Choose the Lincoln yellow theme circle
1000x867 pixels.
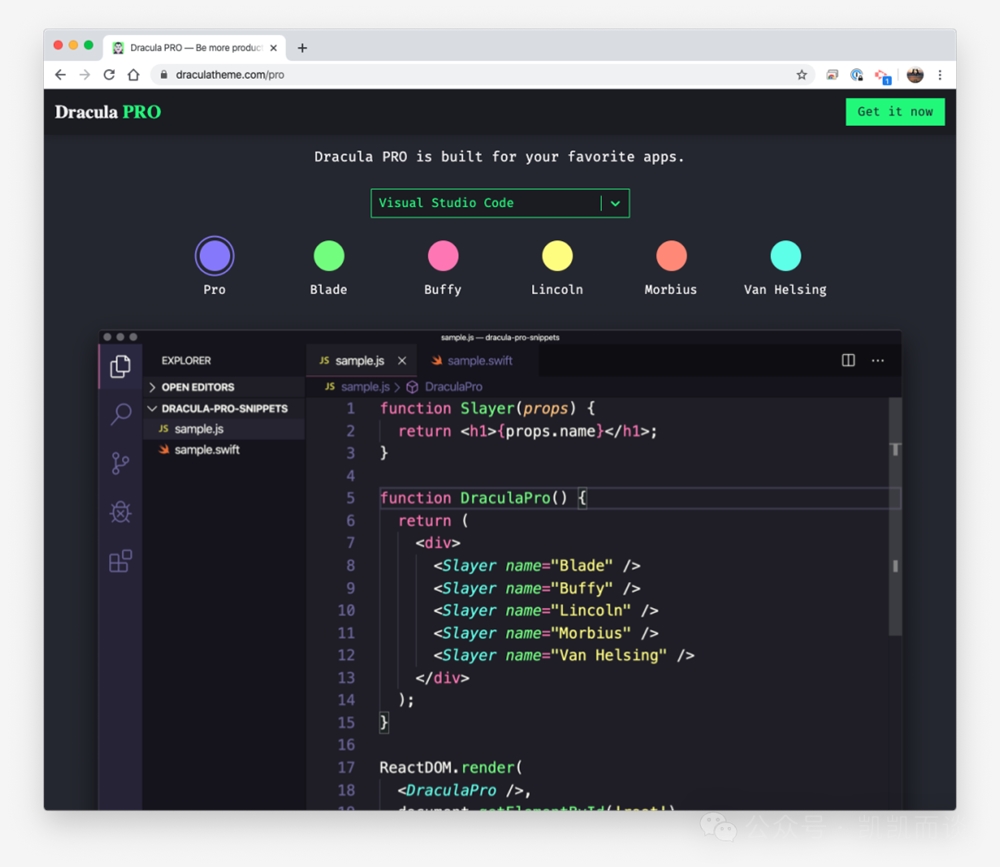pyautogui.click(x=557, y=256)
